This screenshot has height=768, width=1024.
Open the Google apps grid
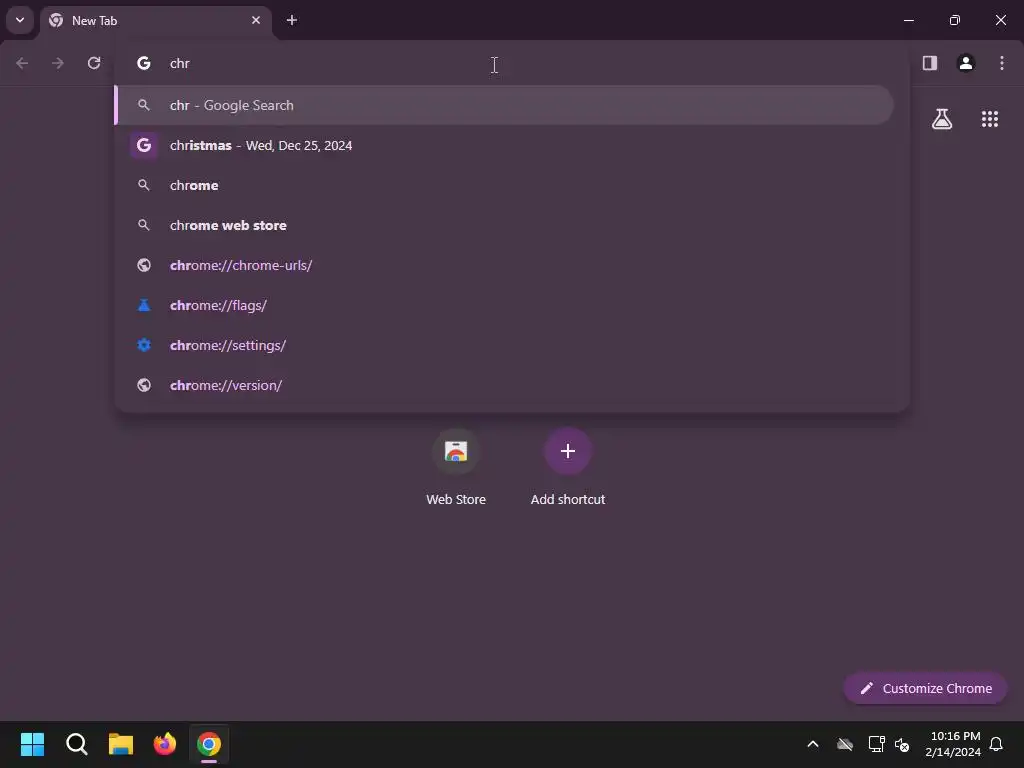[x=989, y=119]
